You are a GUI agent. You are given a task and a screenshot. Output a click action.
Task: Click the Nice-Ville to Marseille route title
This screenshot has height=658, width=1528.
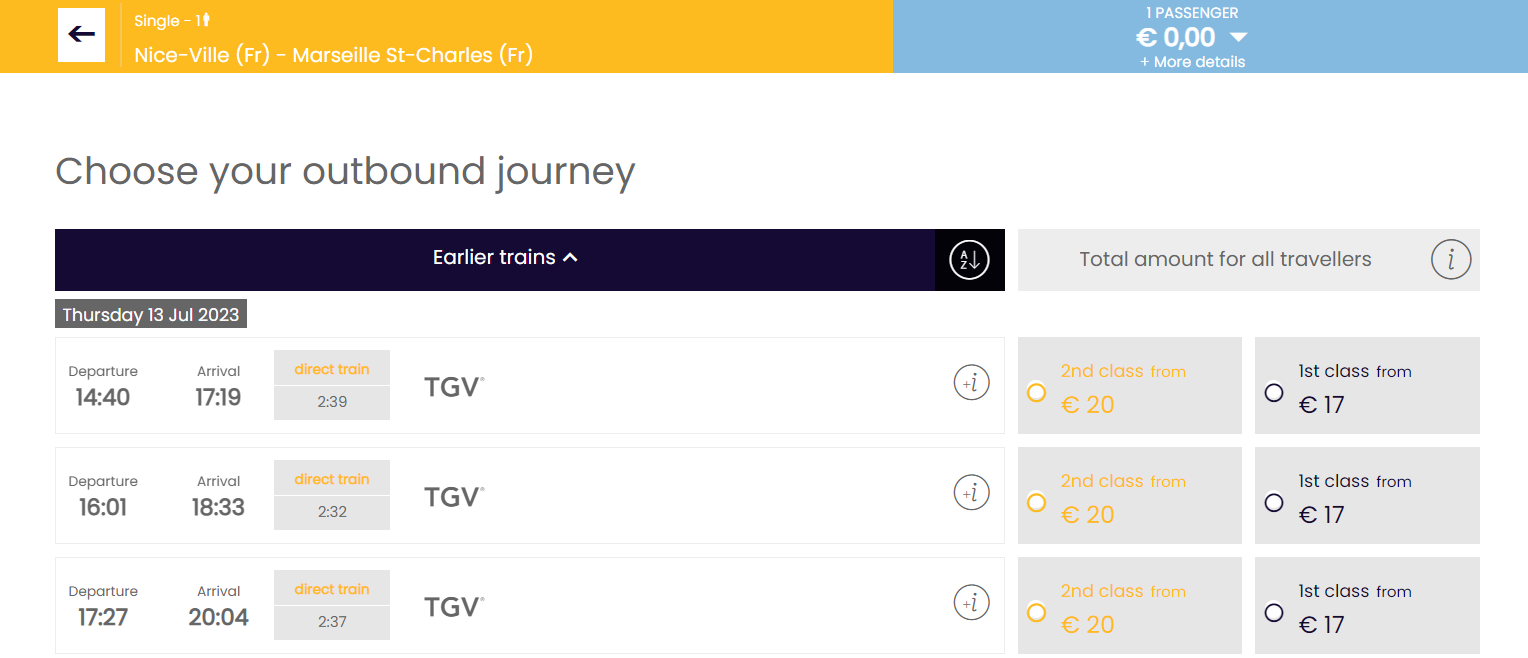[x=333, y=54]
